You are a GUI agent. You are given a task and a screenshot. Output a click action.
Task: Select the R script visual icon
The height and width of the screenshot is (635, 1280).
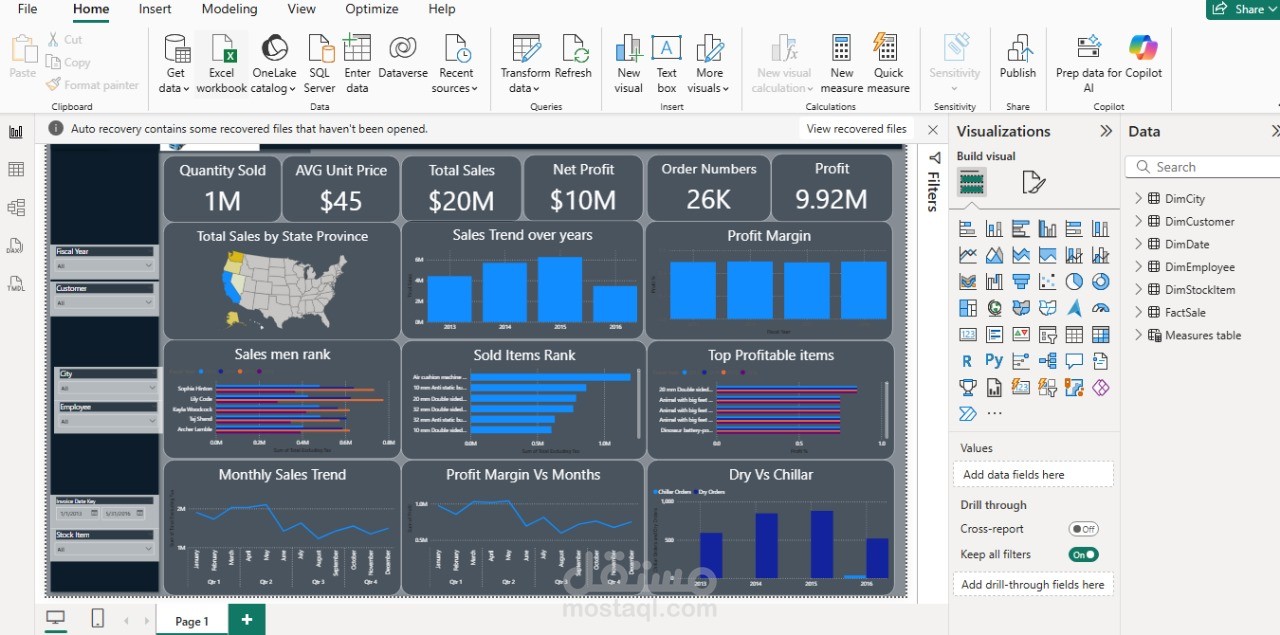click(x=967, y=361)
